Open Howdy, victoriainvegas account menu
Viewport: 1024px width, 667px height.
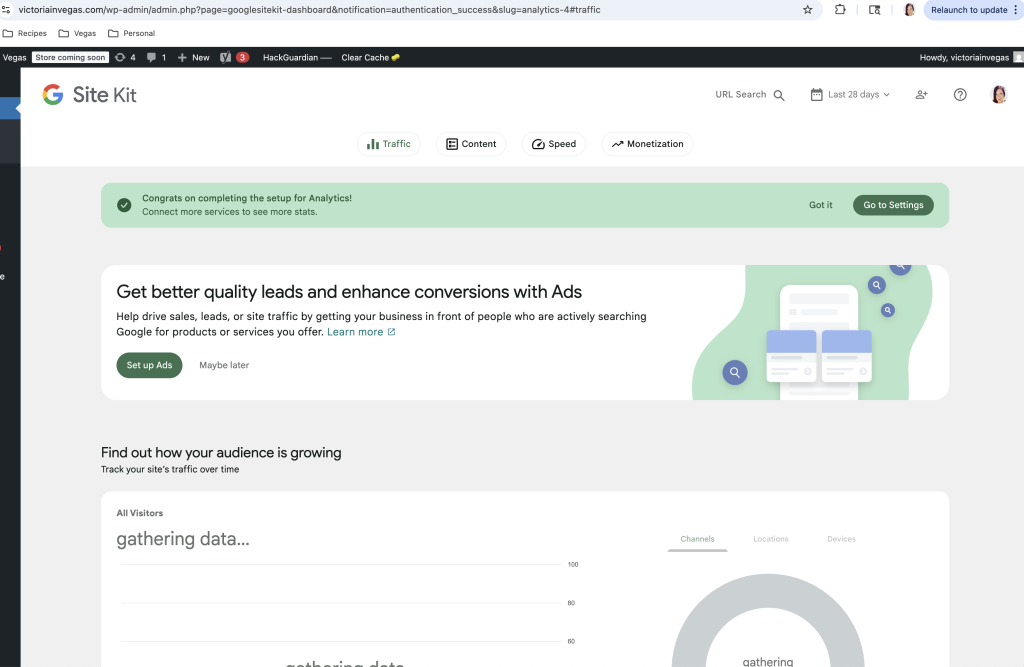click(964, 58)
